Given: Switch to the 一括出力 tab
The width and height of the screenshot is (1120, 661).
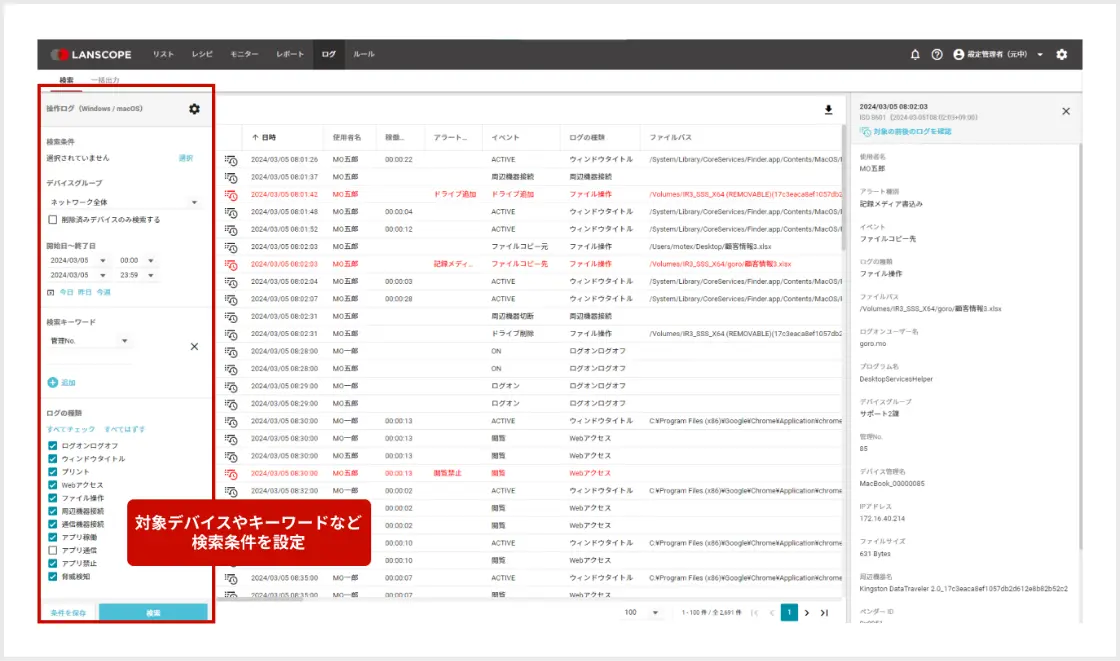Looking at the screenshot, I should pos(105,80).
